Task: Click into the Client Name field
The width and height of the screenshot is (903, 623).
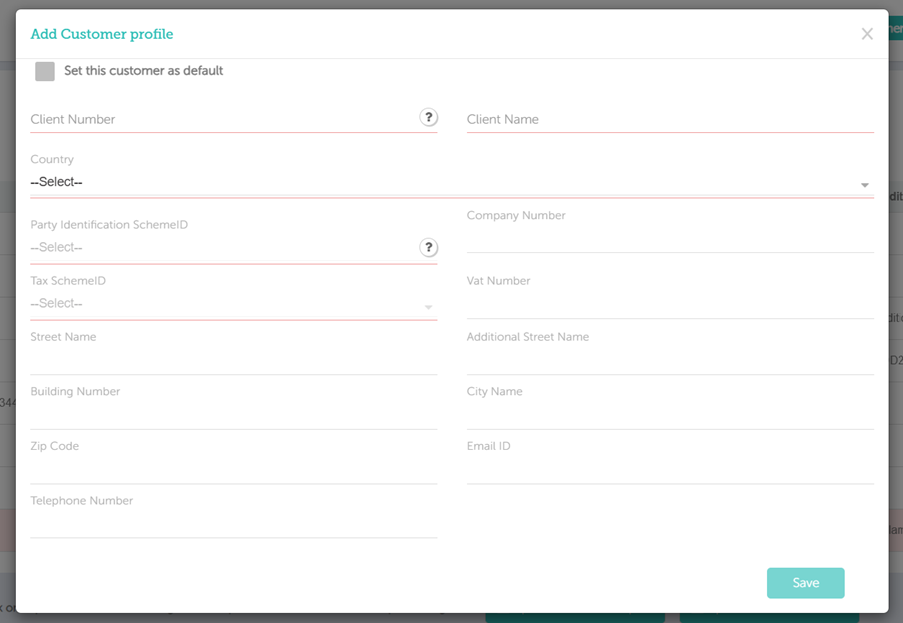Action: click(x=669, y=120)
